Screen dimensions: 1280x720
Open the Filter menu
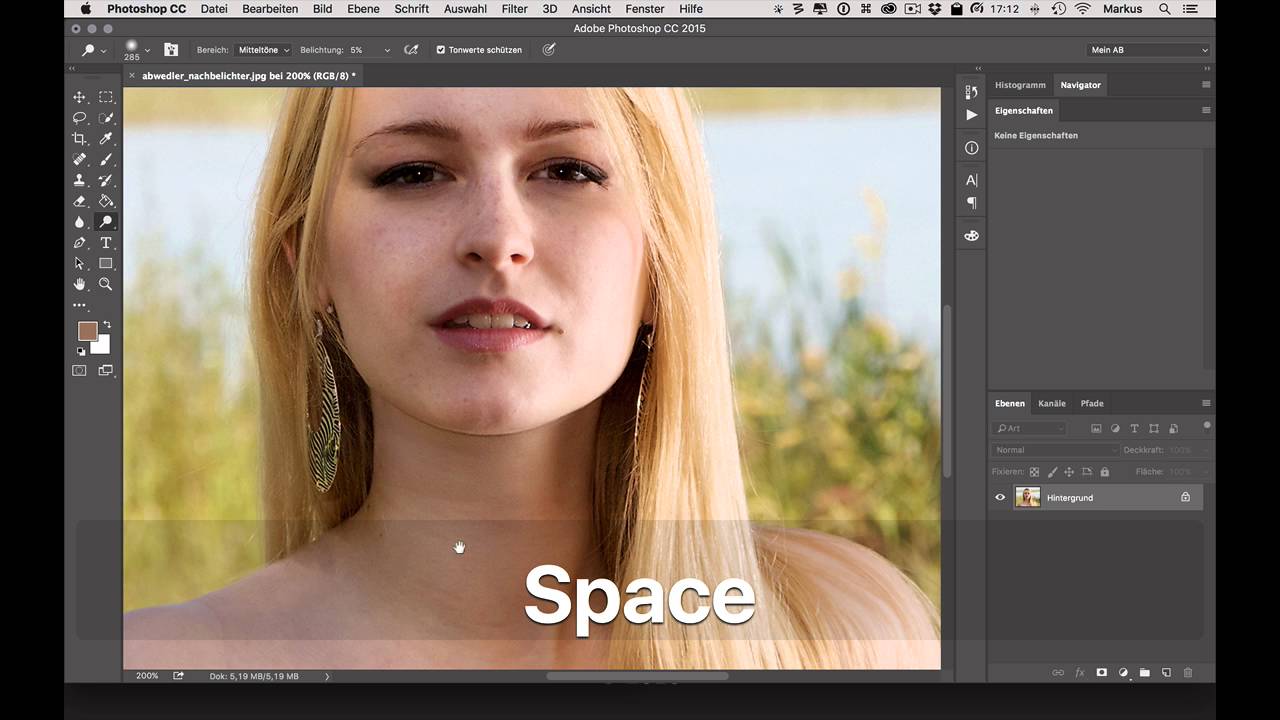point(515,9)
